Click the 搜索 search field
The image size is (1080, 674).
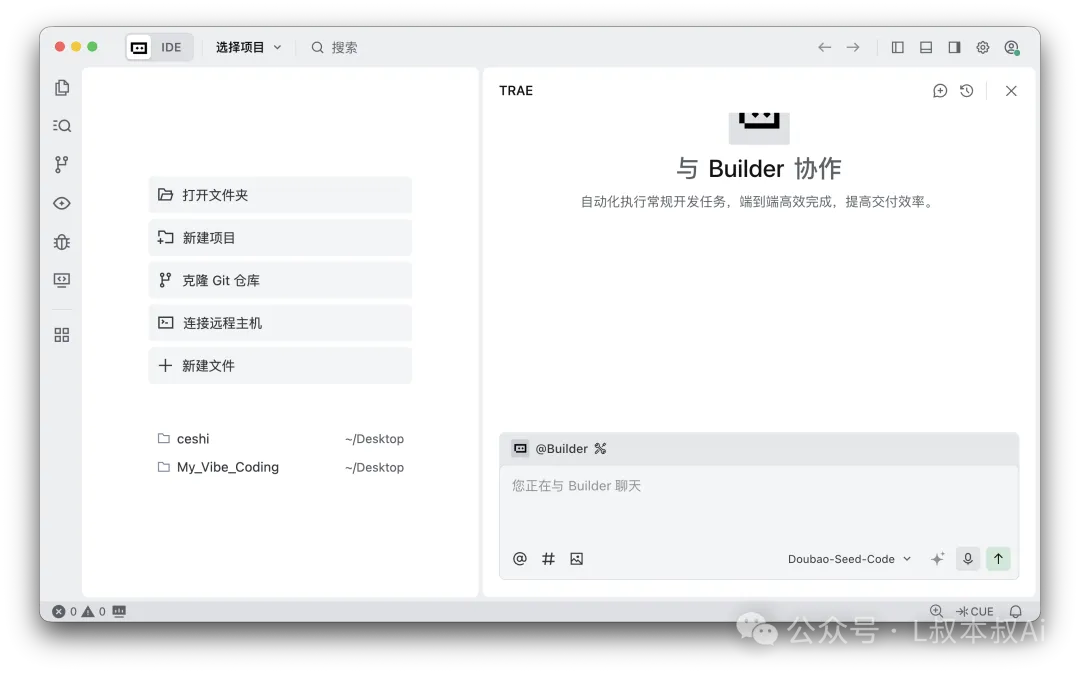pyautogui.click(x=335, y=48)
